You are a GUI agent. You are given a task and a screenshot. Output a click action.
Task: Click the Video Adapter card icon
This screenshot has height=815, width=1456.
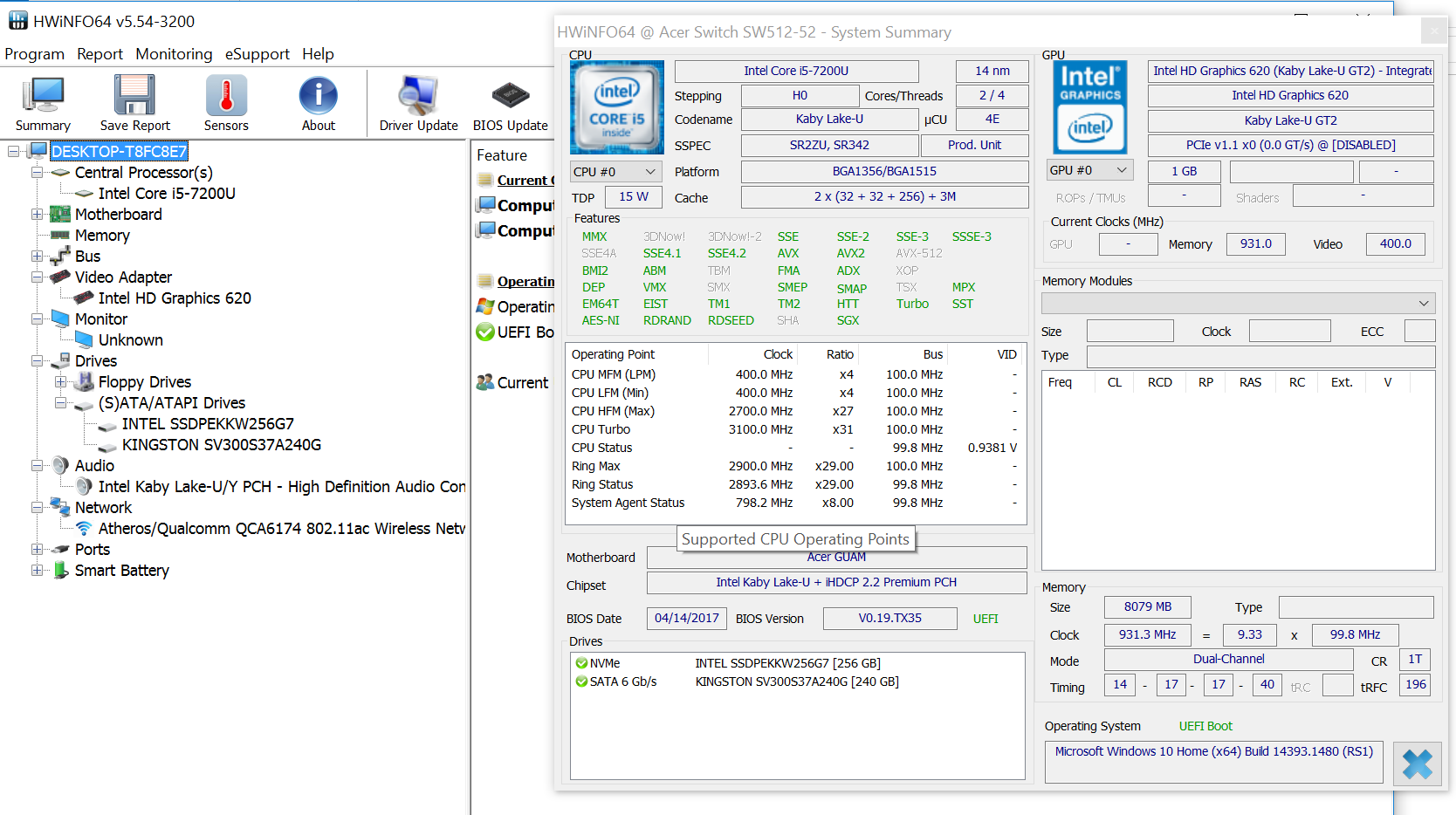coord(60,277)
